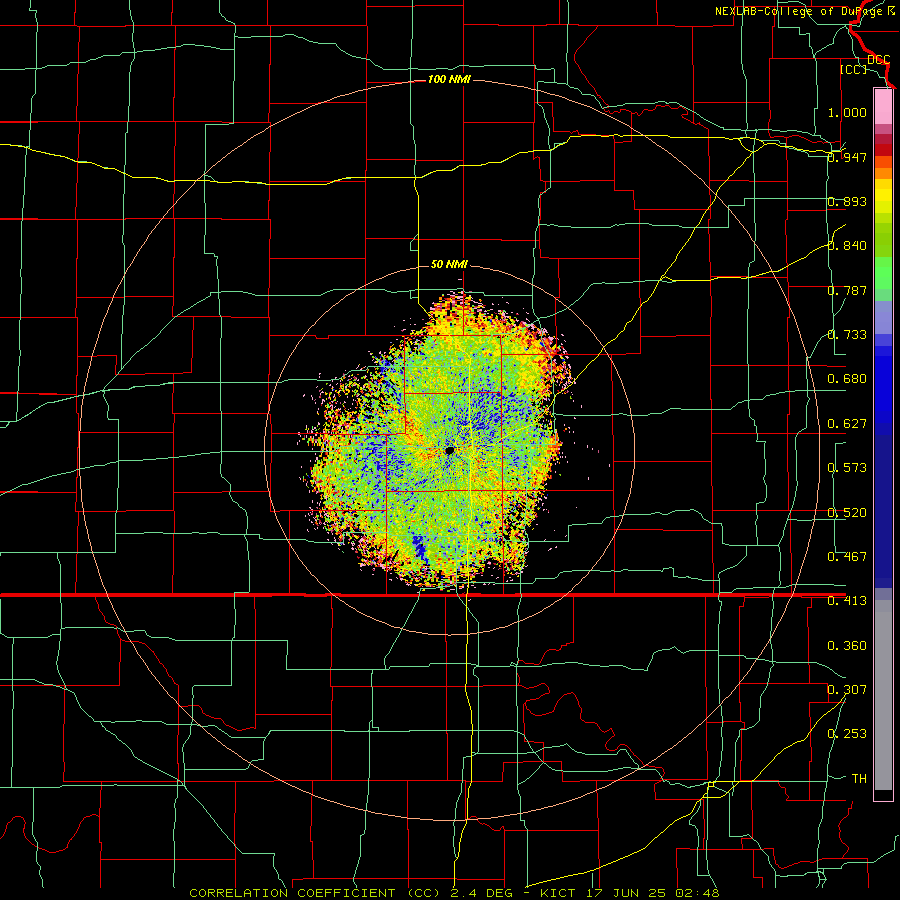Click the pink segment atop the color bar
The width and height of the screenshot is (900, 900).
883,106
